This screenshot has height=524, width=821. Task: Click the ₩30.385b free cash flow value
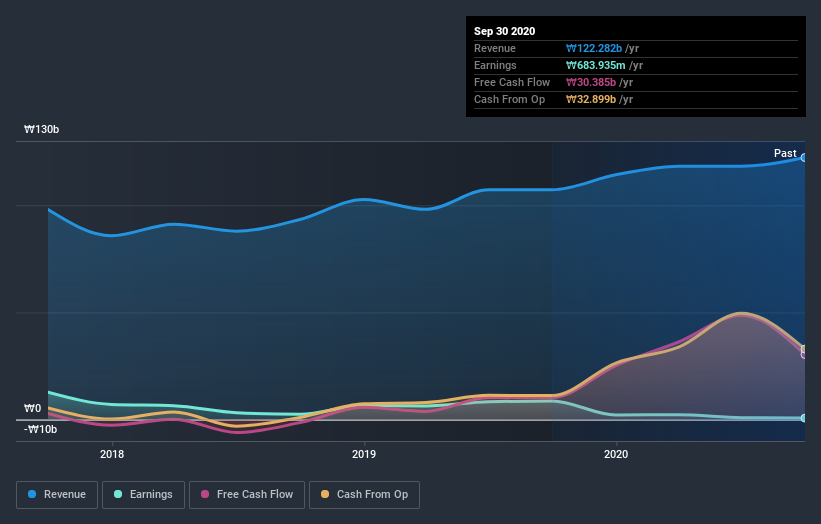pyautogui.click(x=591, y=82)
